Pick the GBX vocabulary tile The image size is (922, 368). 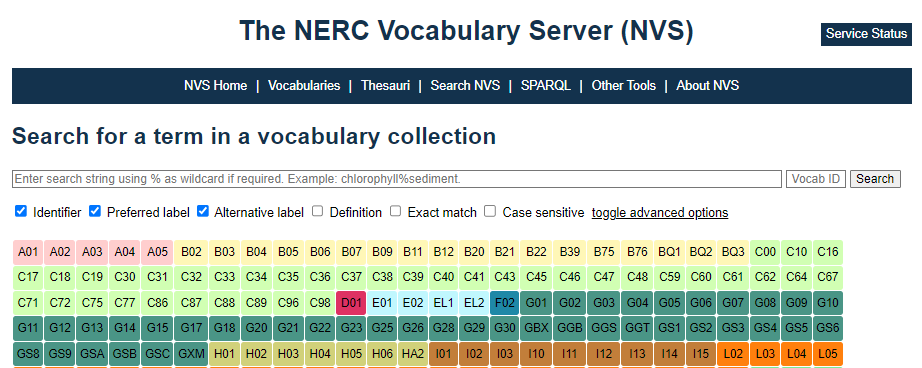point(536,328)
